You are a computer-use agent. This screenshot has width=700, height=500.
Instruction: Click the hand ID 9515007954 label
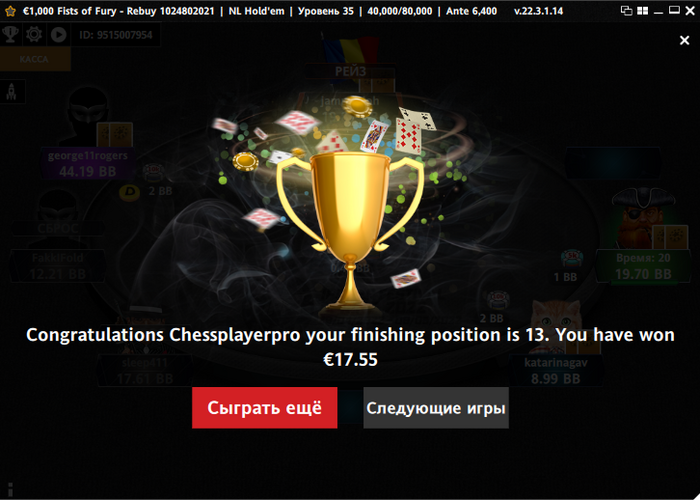(x=116, y=35)
